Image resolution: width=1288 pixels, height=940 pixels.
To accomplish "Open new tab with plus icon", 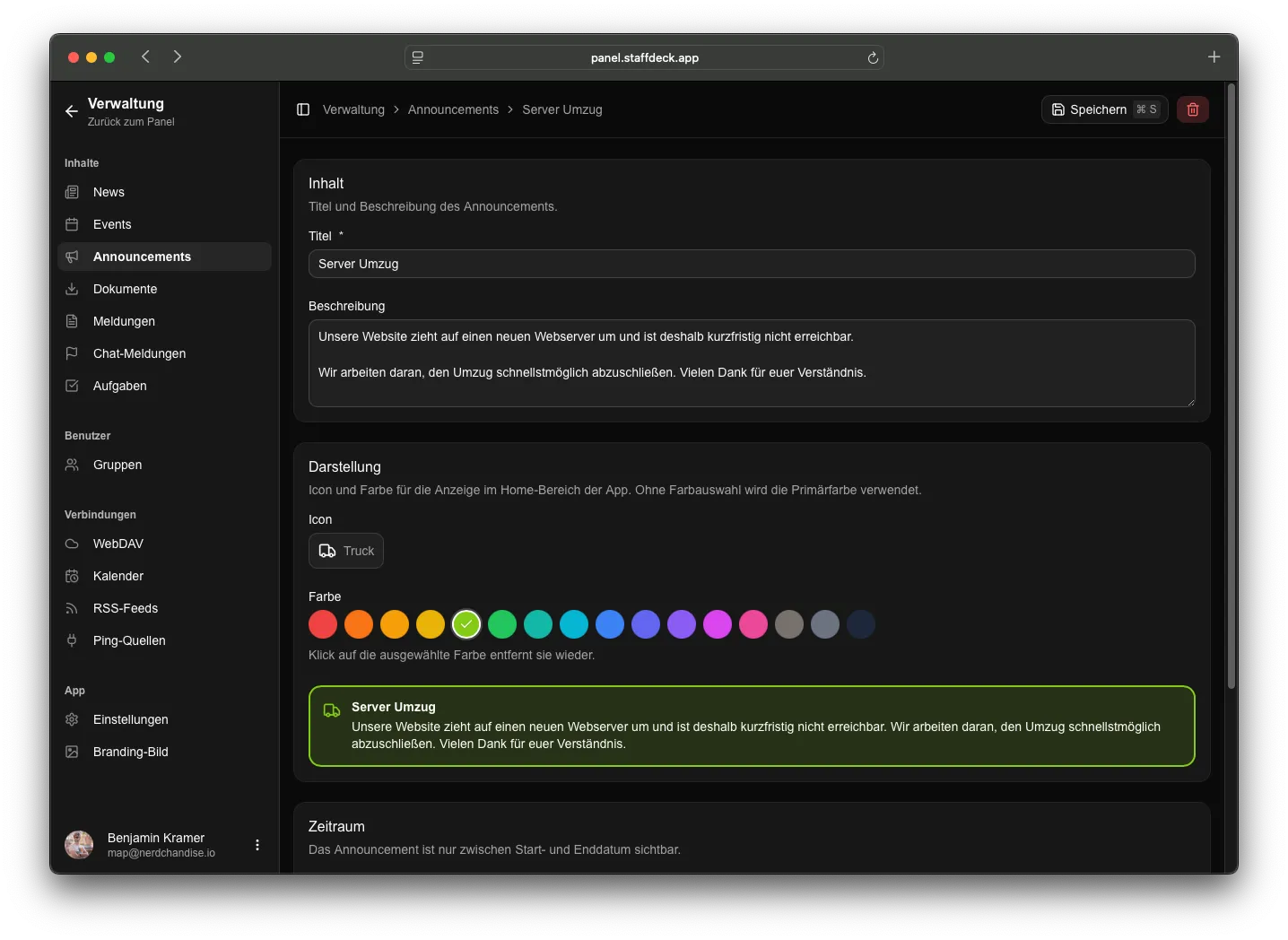I will pyautogui.click(x=1214, y=57).
